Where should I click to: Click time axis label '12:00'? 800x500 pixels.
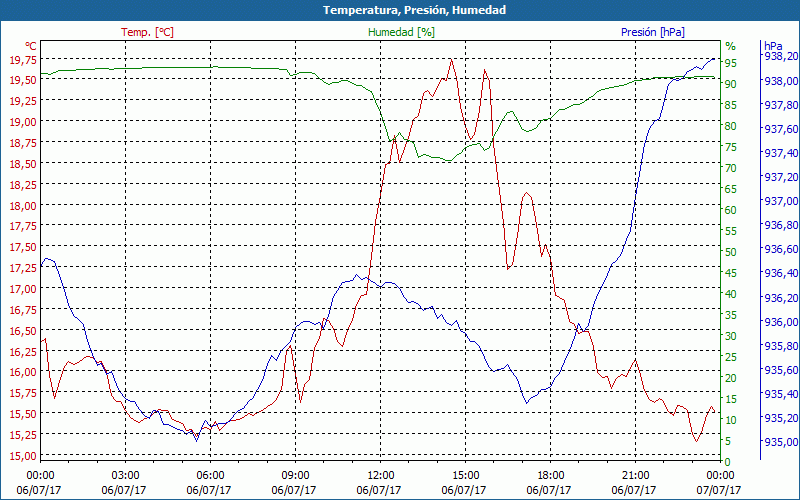[380, 476]
